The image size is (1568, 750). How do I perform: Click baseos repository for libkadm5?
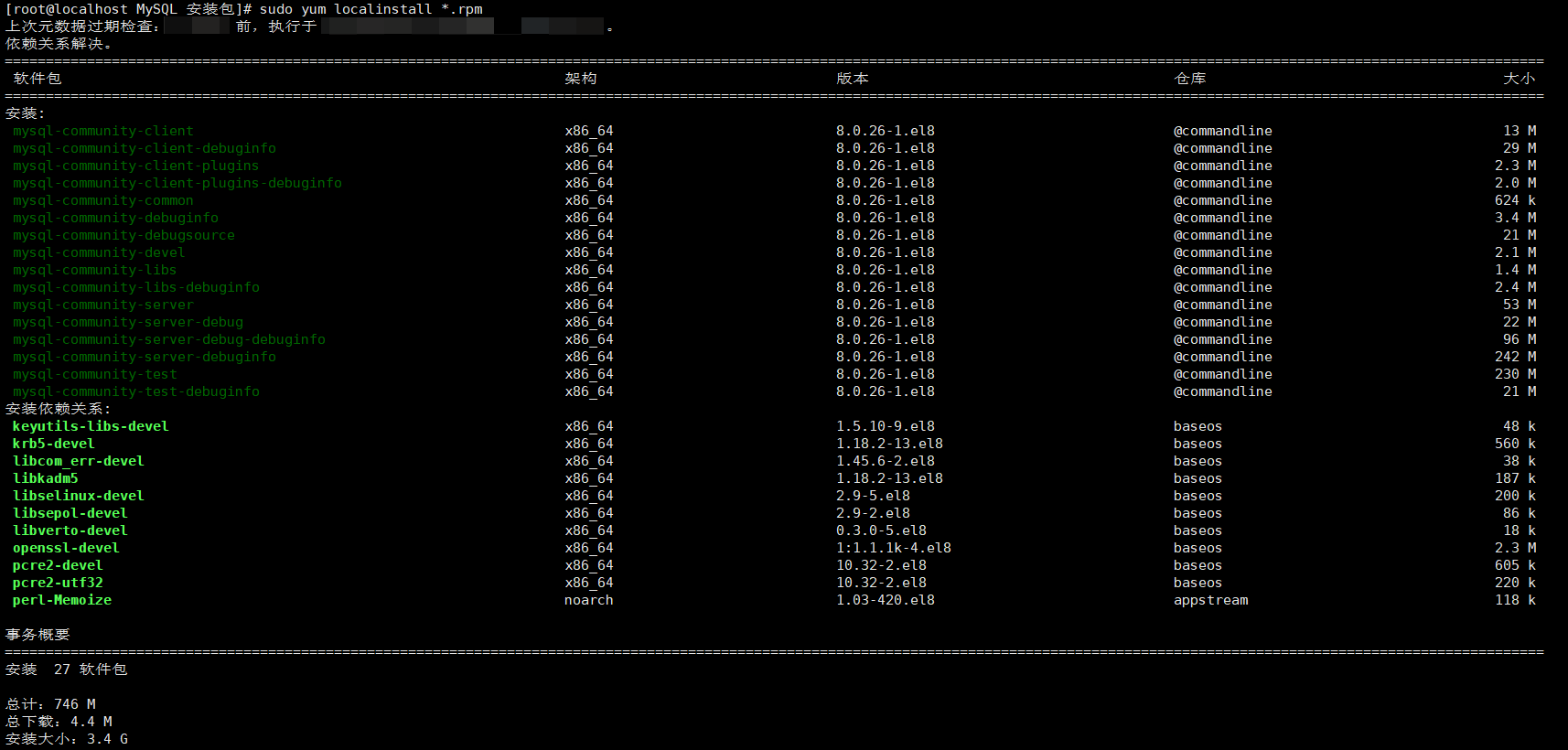tap(1198, 478)
